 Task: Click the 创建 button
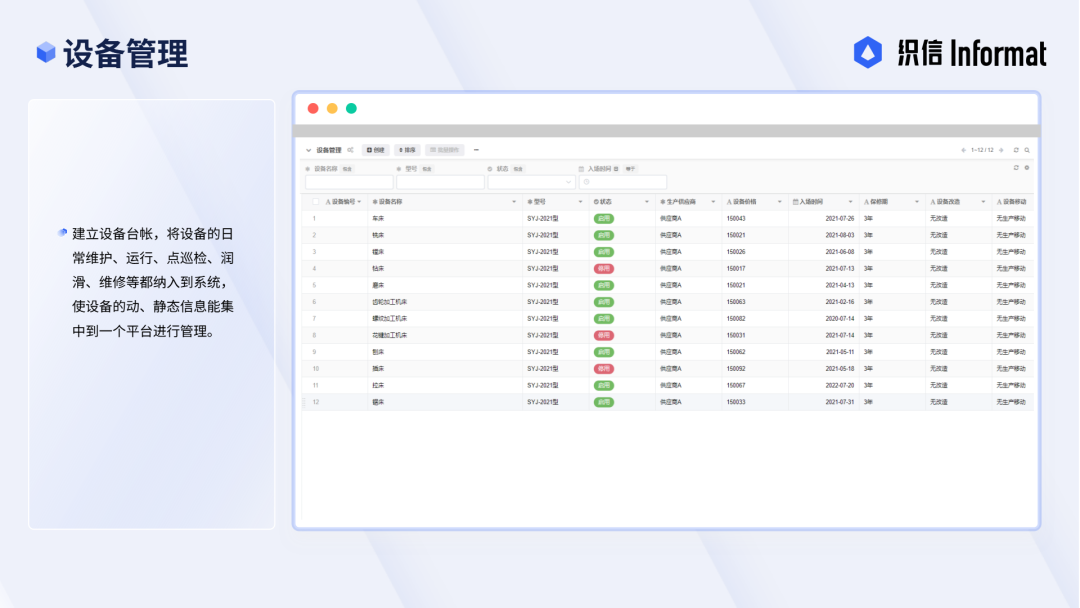pos(376,150)
